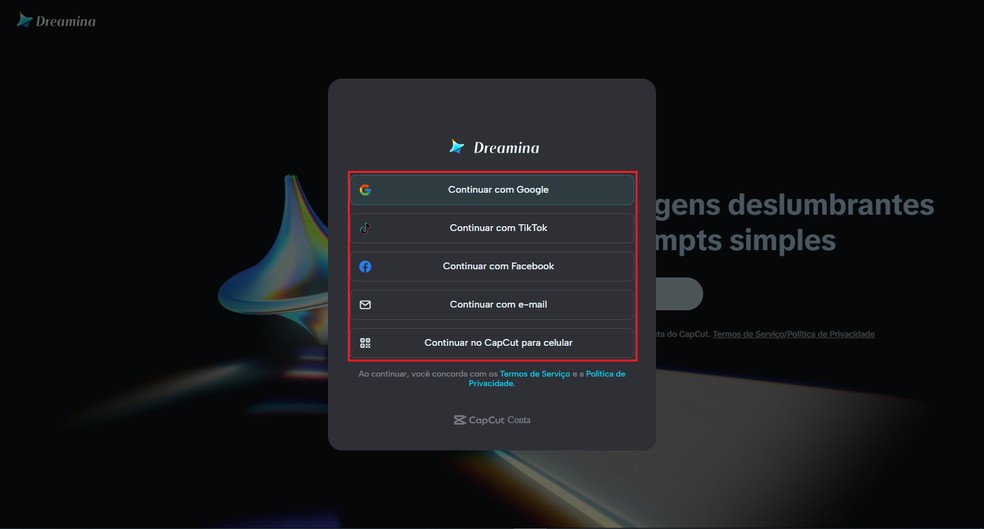The width and height of the screenshot is (984, 529).
Task: Select Continuar com Facebook
Action: point(492,266)
